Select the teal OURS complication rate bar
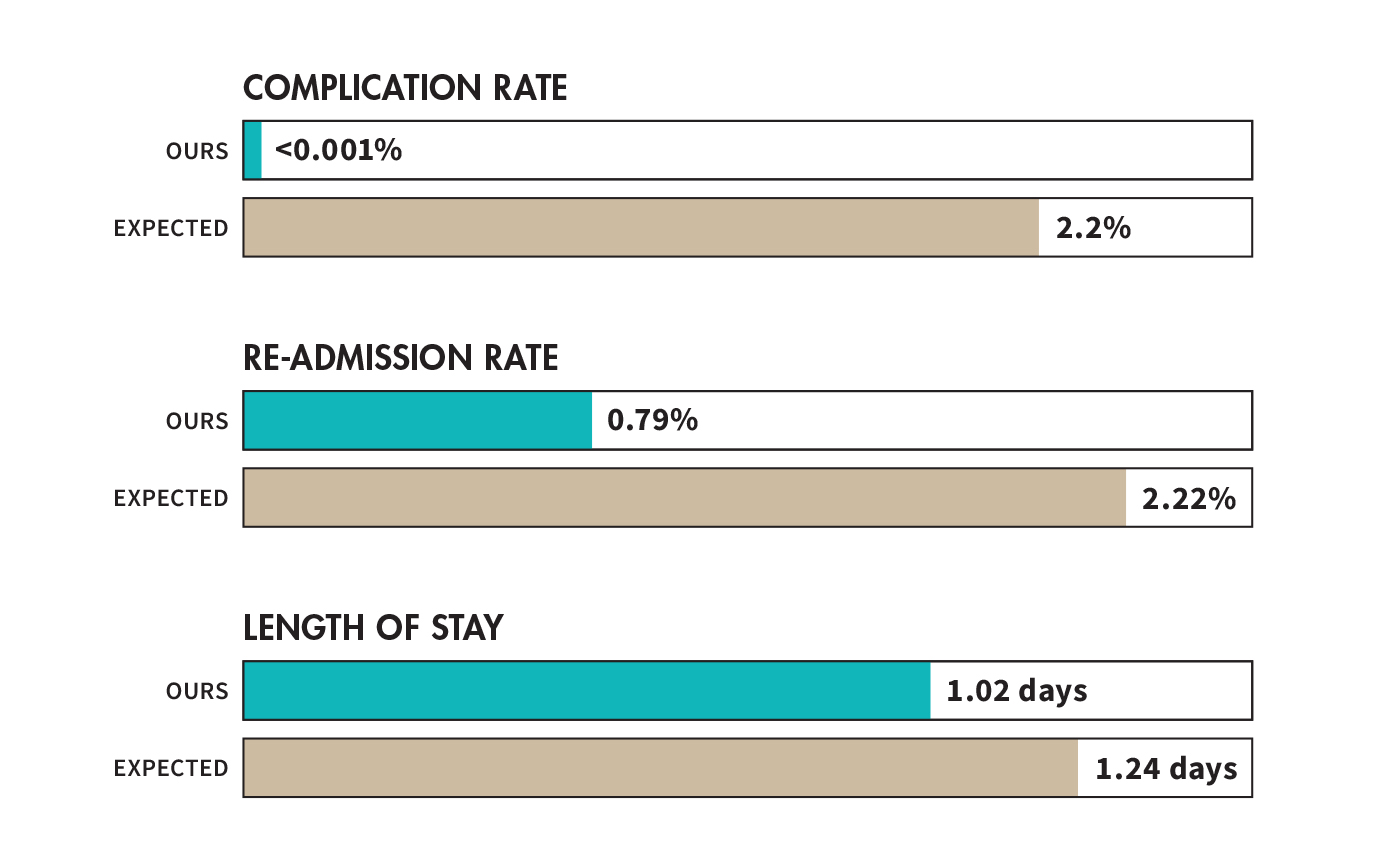 click(253, 151)
